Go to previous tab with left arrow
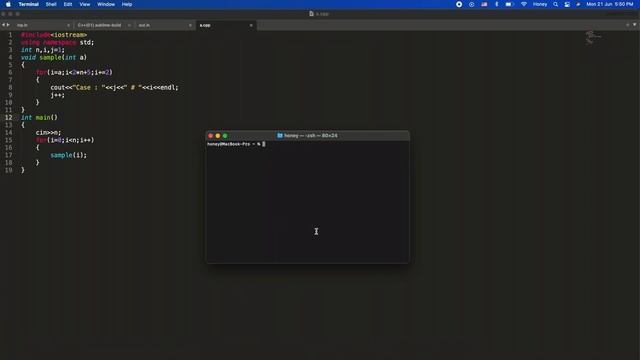 [x=3, y=25]
